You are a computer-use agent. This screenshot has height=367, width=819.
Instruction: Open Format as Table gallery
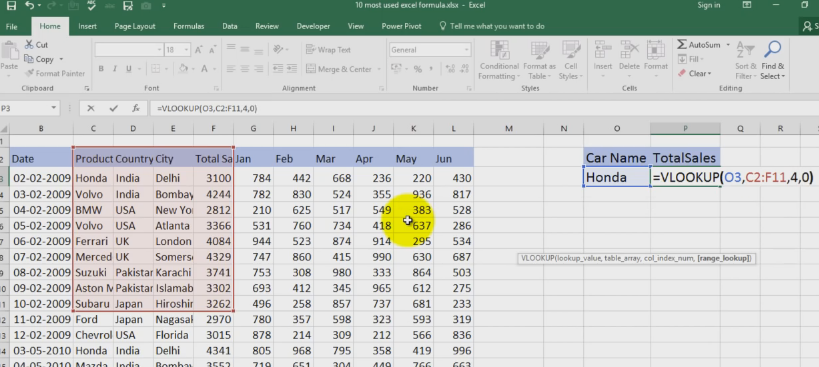539,61
